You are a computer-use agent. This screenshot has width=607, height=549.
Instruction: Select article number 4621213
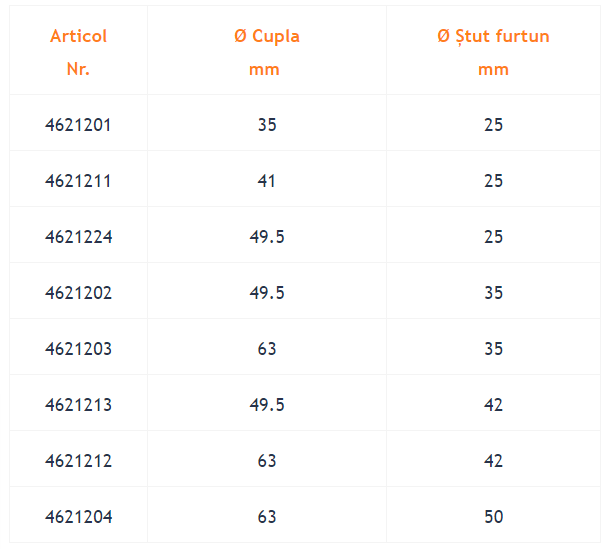click(x=79, y=405)
